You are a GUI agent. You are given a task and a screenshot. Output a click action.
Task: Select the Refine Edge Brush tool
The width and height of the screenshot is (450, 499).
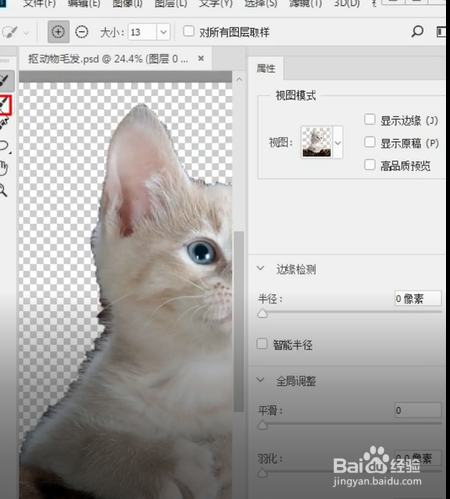[5, 105]
